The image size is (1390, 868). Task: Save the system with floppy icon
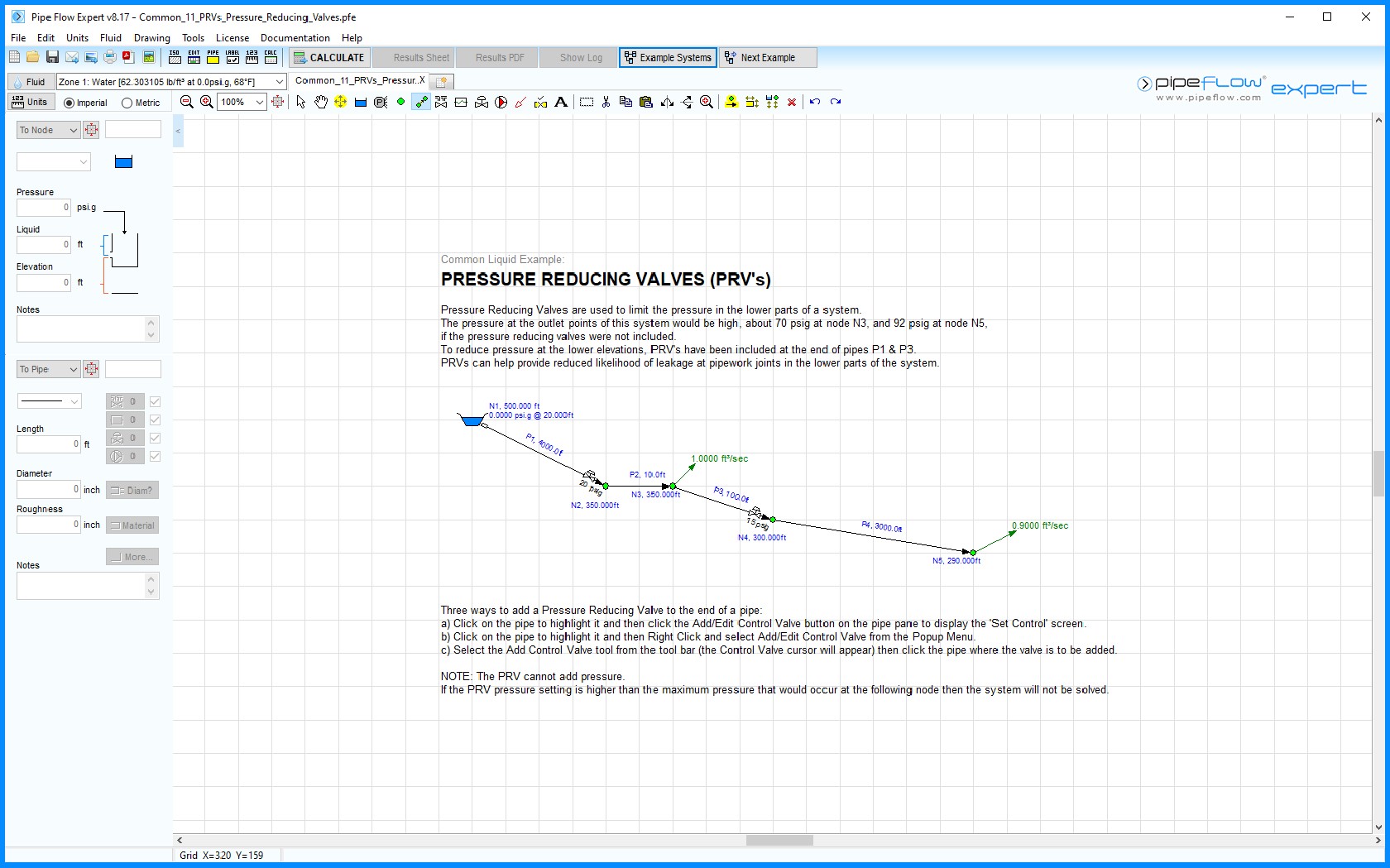52,57
